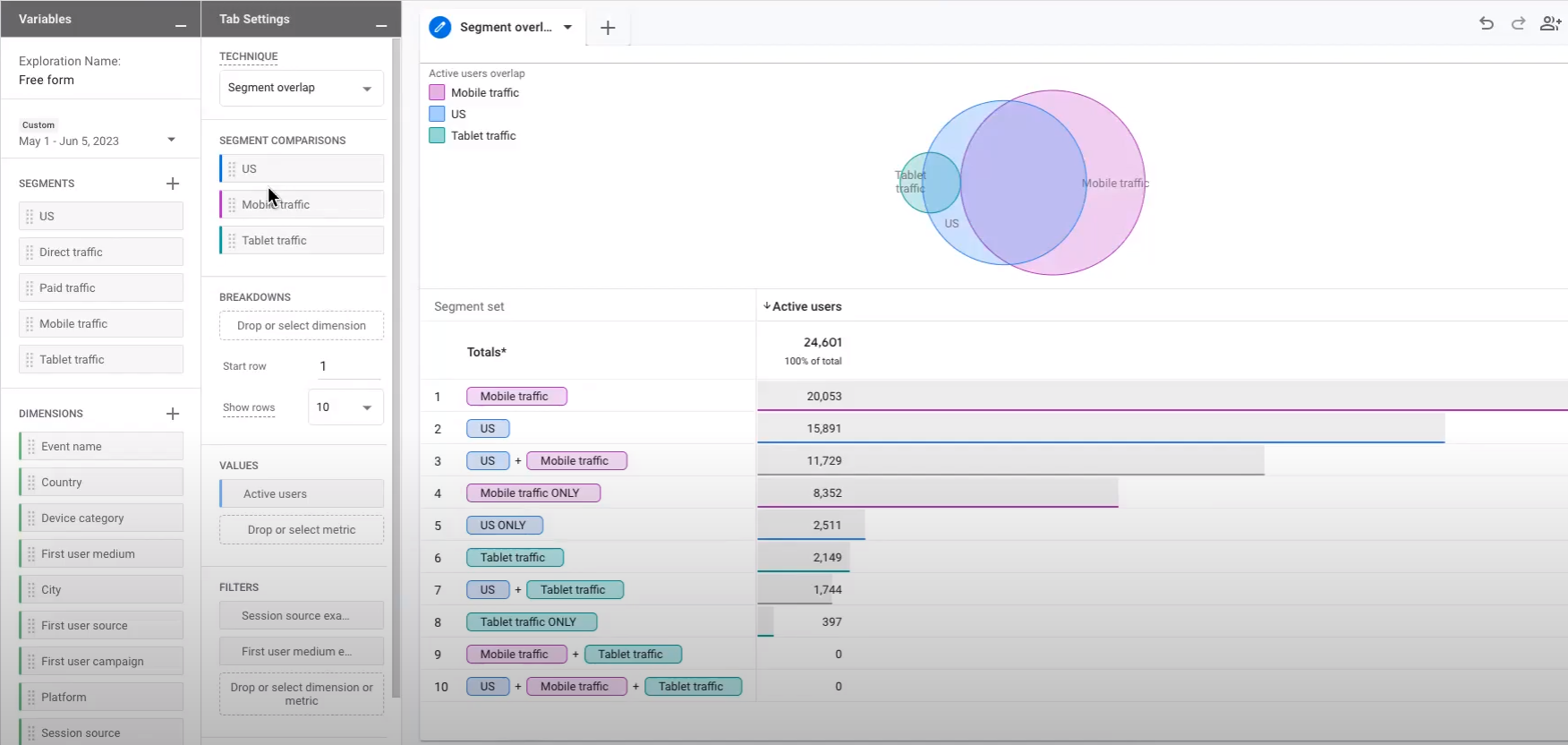Click the pencil icon on Segment overlap tab

(x=439, y=28)
